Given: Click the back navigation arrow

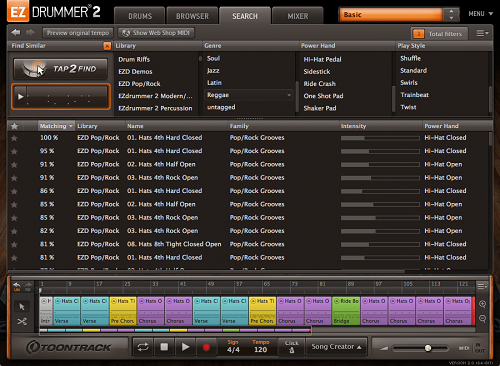Looking at the screenshot, I should pos(15,32).
